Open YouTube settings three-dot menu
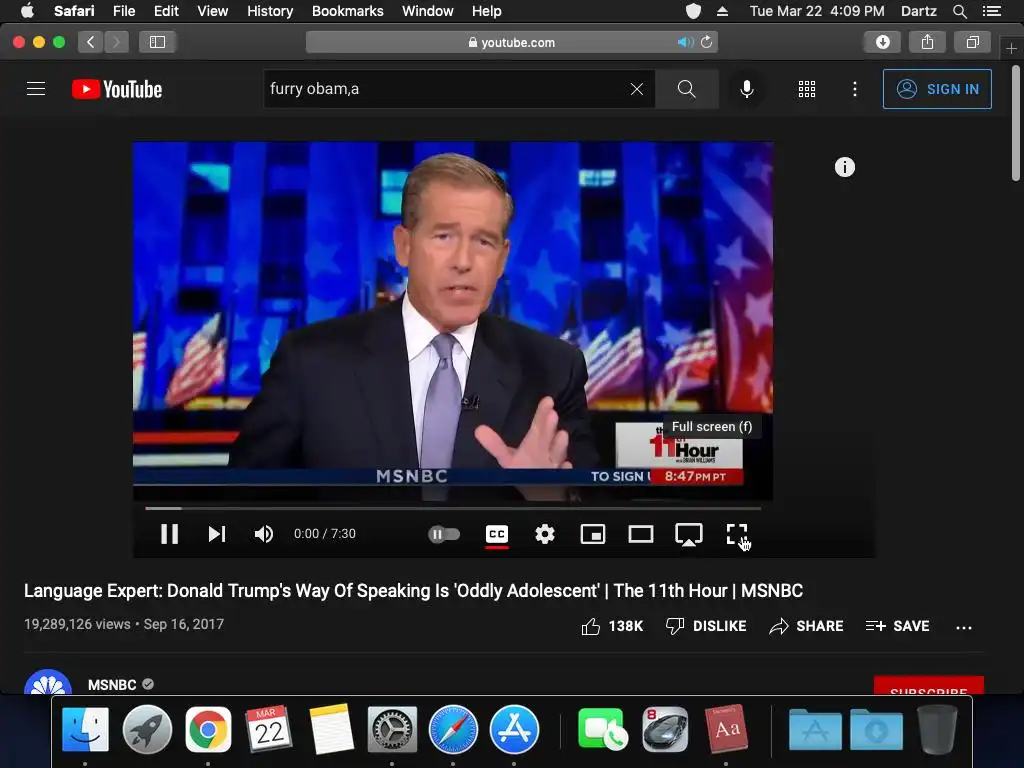This screenshot has width=1024, height=768. [855, 89]
